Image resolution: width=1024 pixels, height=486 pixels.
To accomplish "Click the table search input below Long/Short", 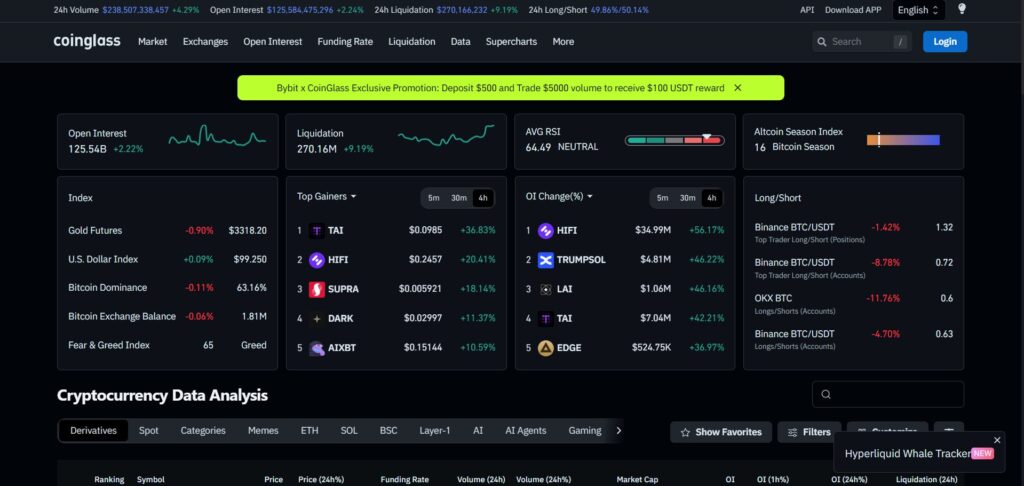I will 888,395.
